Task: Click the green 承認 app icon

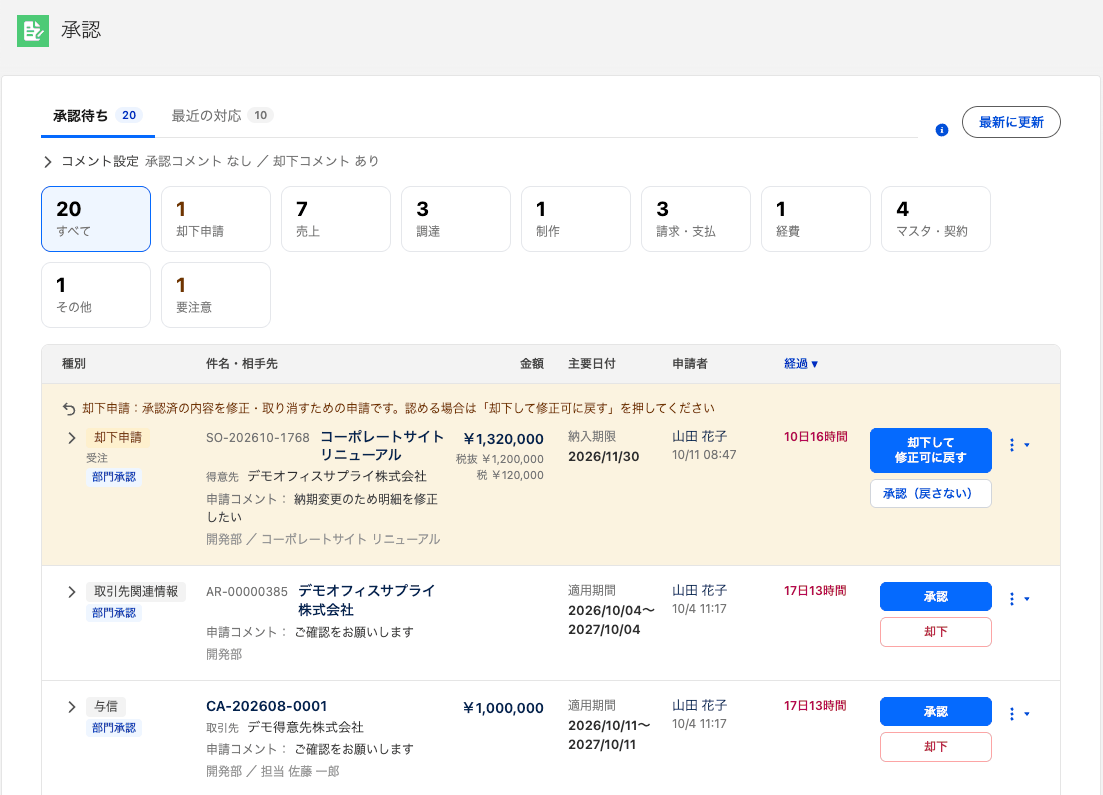Action: 33,30
